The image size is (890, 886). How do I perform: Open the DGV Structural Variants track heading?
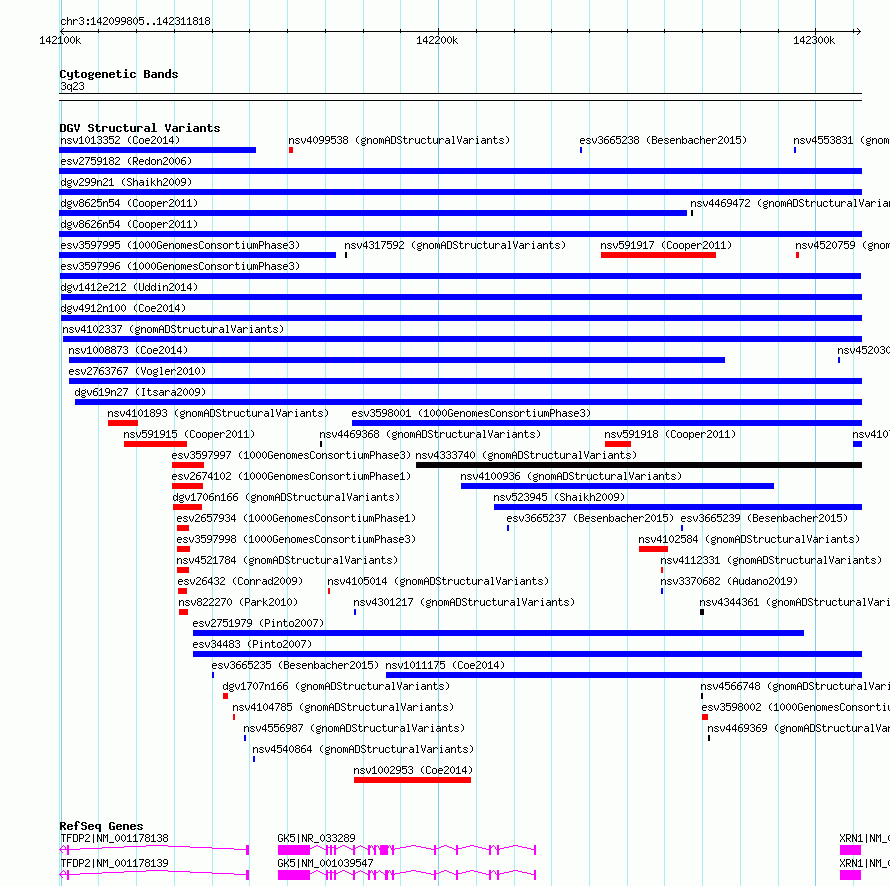pos(140,128)
